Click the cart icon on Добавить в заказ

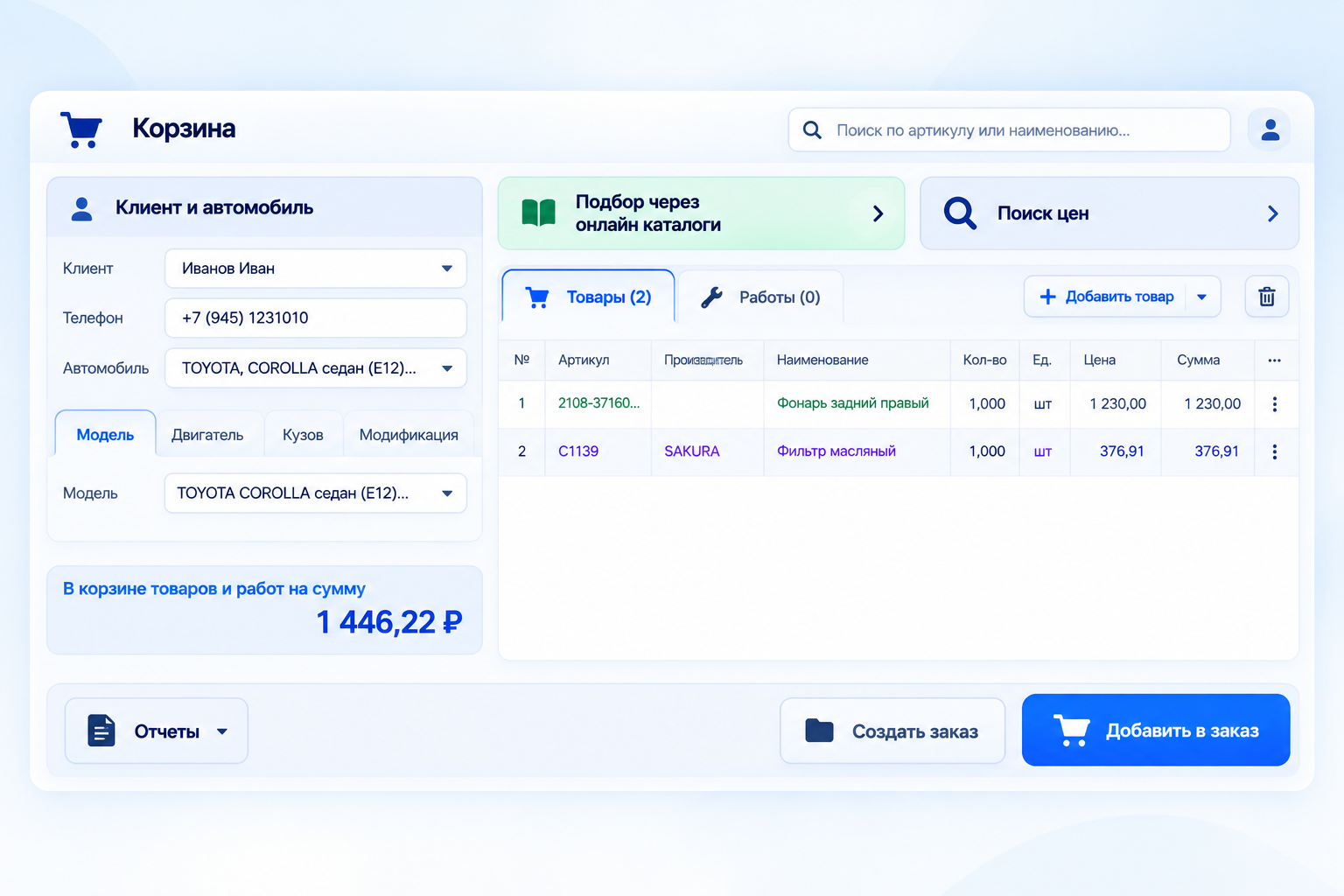coord(1071,731)
